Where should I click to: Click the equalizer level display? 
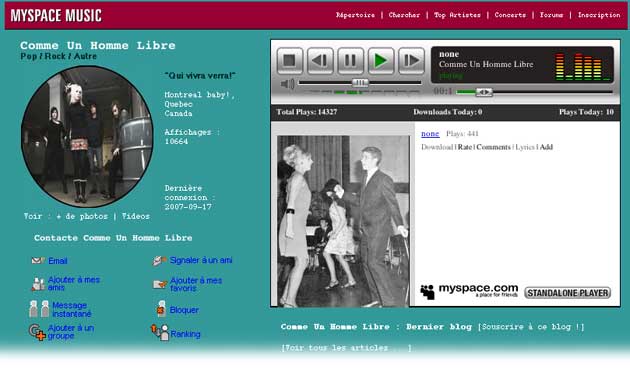583,67
